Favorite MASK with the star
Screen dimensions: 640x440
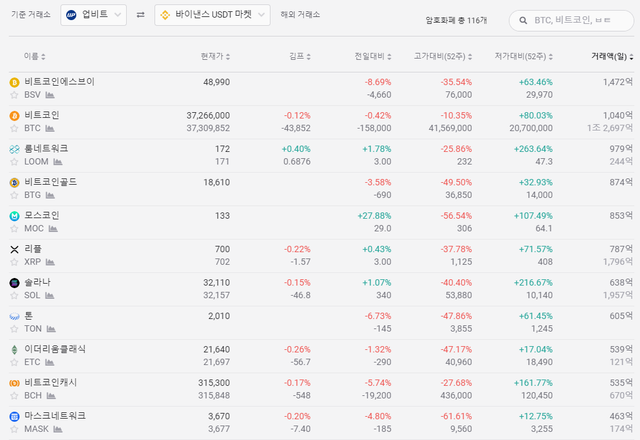14,429
